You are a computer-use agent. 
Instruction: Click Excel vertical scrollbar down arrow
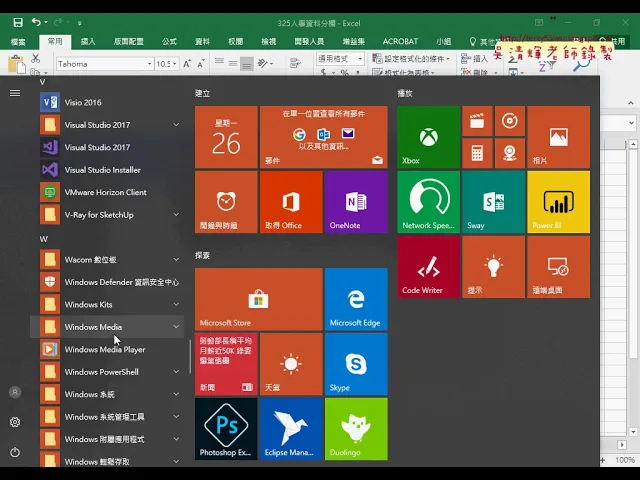633,432
